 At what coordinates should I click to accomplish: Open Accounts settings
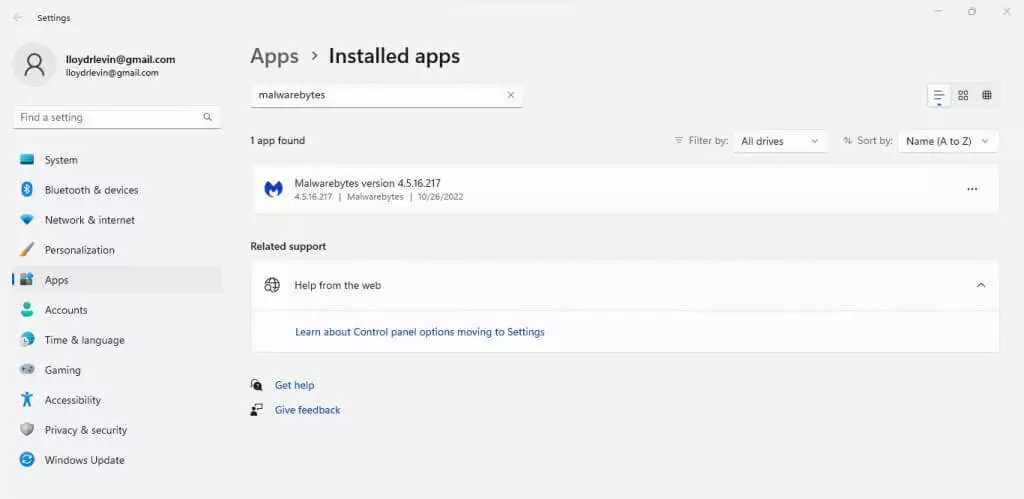tap(118, 310)
